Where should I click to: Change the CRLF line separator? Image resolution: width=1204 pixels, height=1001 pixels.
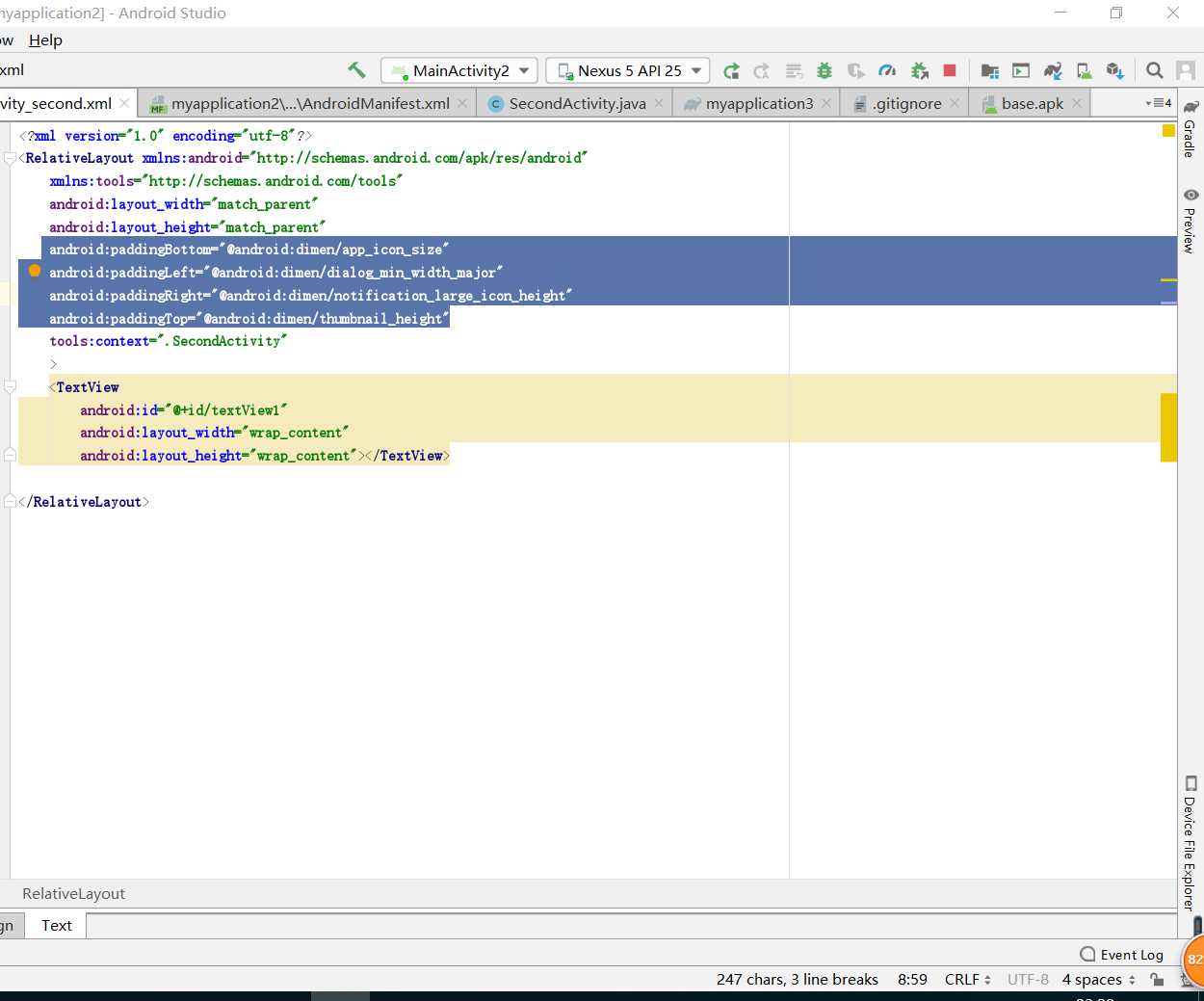point(967,979)
